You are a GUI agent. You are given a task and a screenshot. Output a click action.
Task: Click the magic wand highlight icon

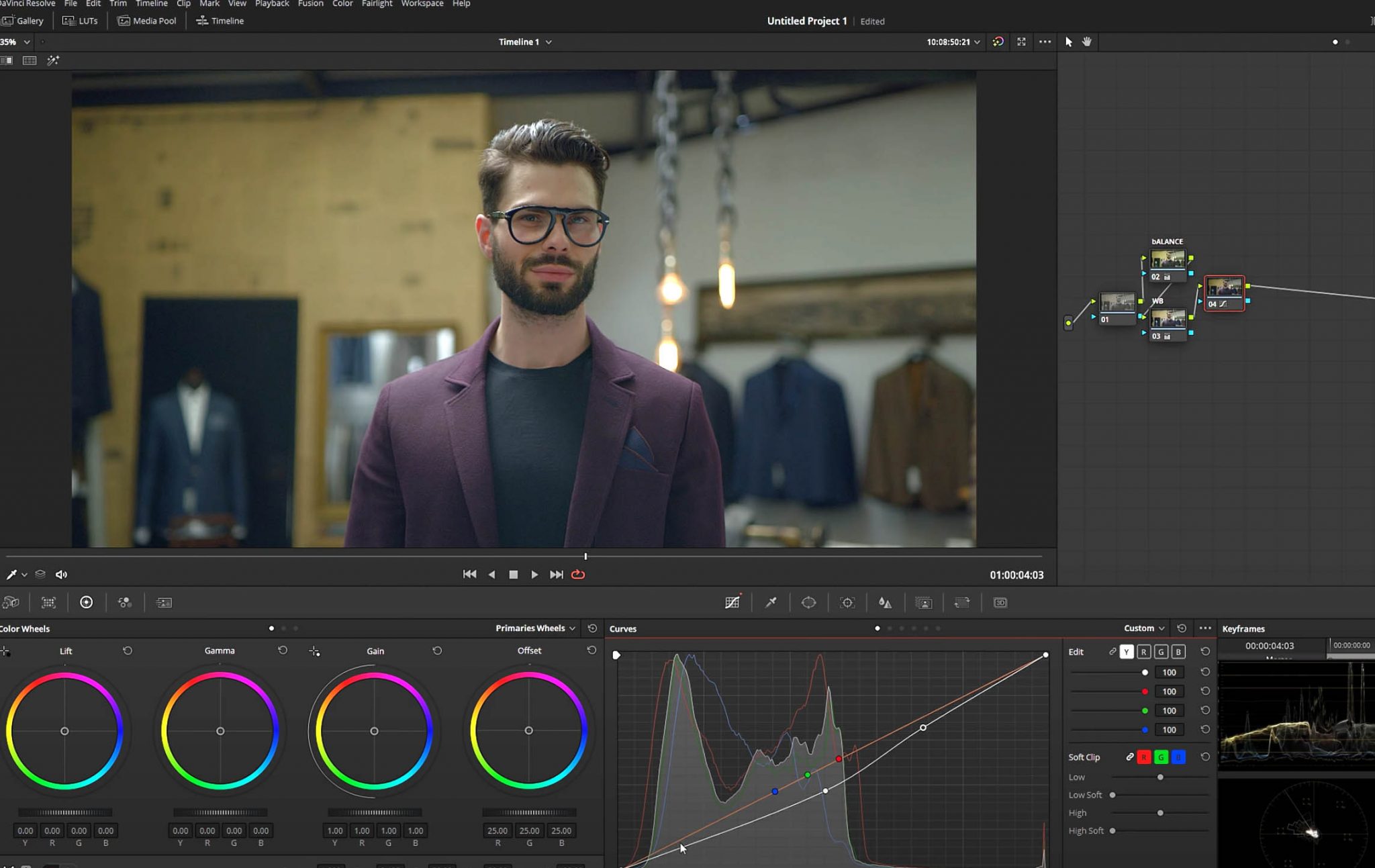coord(53,60)
